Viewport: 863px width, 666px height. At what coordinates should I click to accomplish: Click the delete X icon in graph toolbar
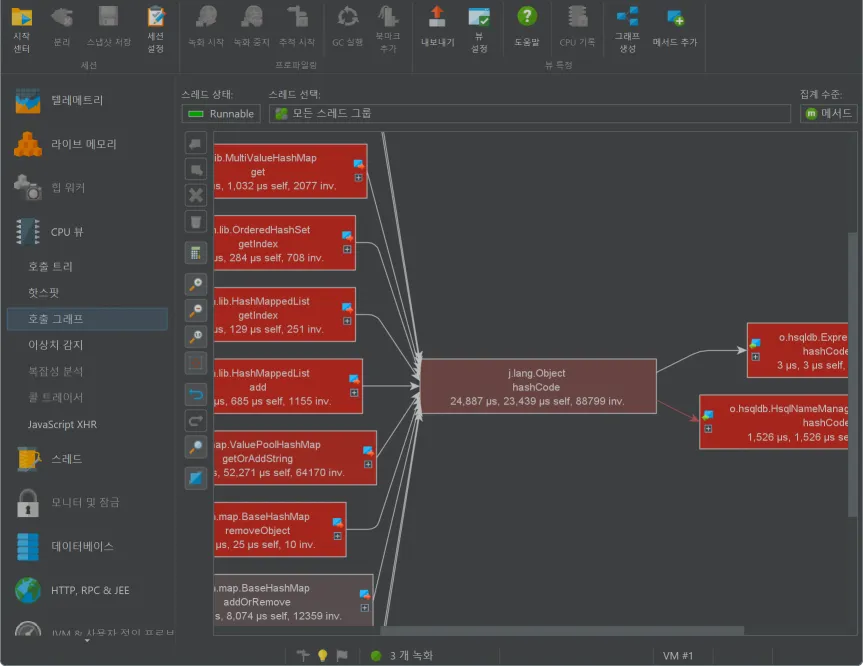pos(195,195)
